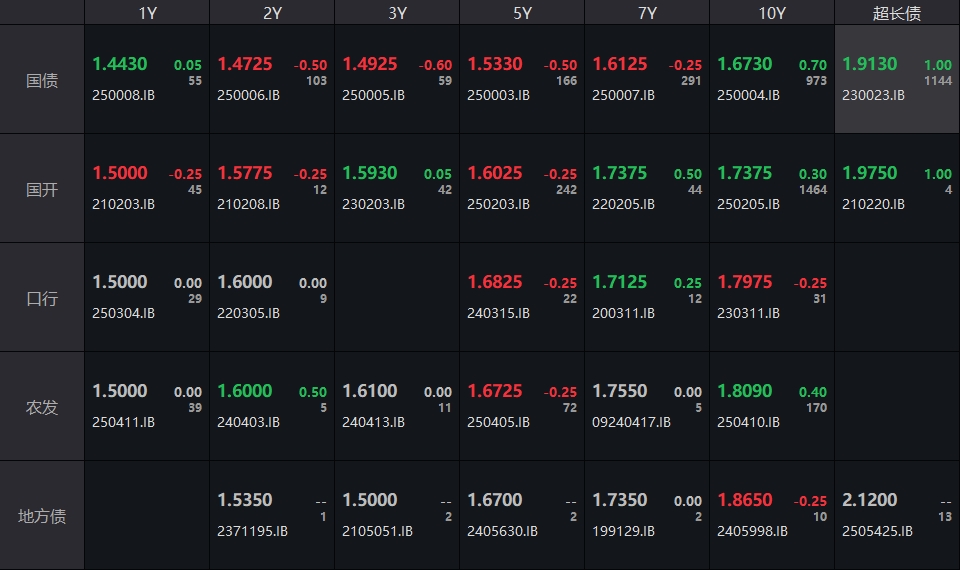Select the 口行 row label
This screenshot has height=570, width=960.
[x=42, y=298]
